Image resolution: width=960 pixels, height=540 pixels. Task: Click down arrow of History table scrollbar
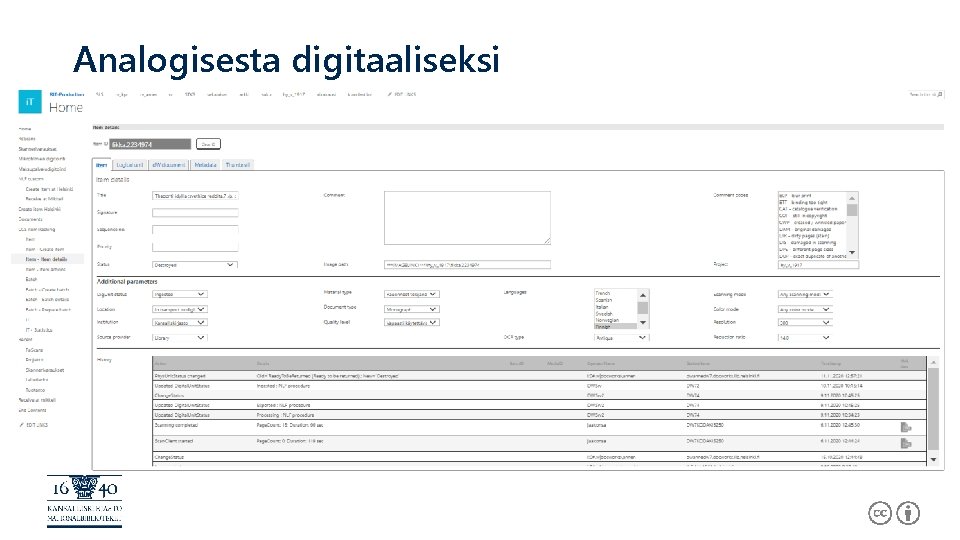click(x=933, y=459)
